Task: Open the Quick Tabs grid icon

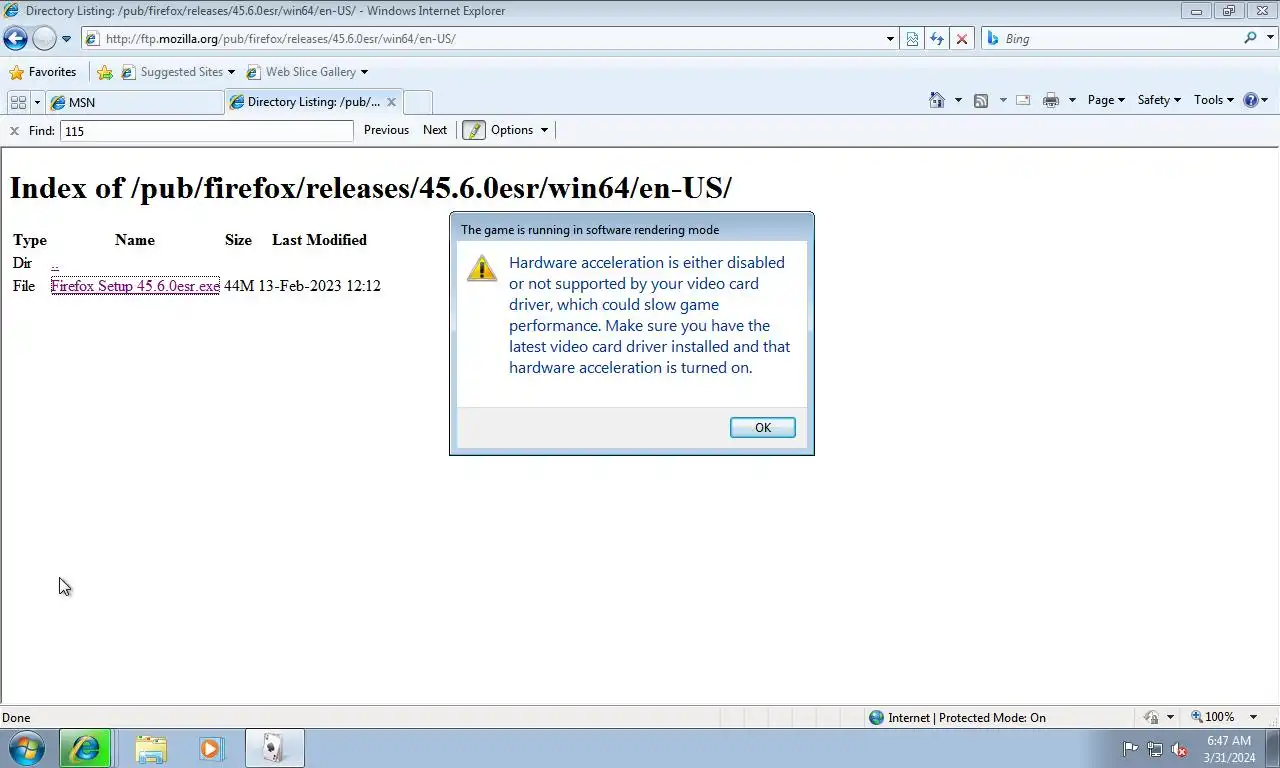Action: [18, 102]
